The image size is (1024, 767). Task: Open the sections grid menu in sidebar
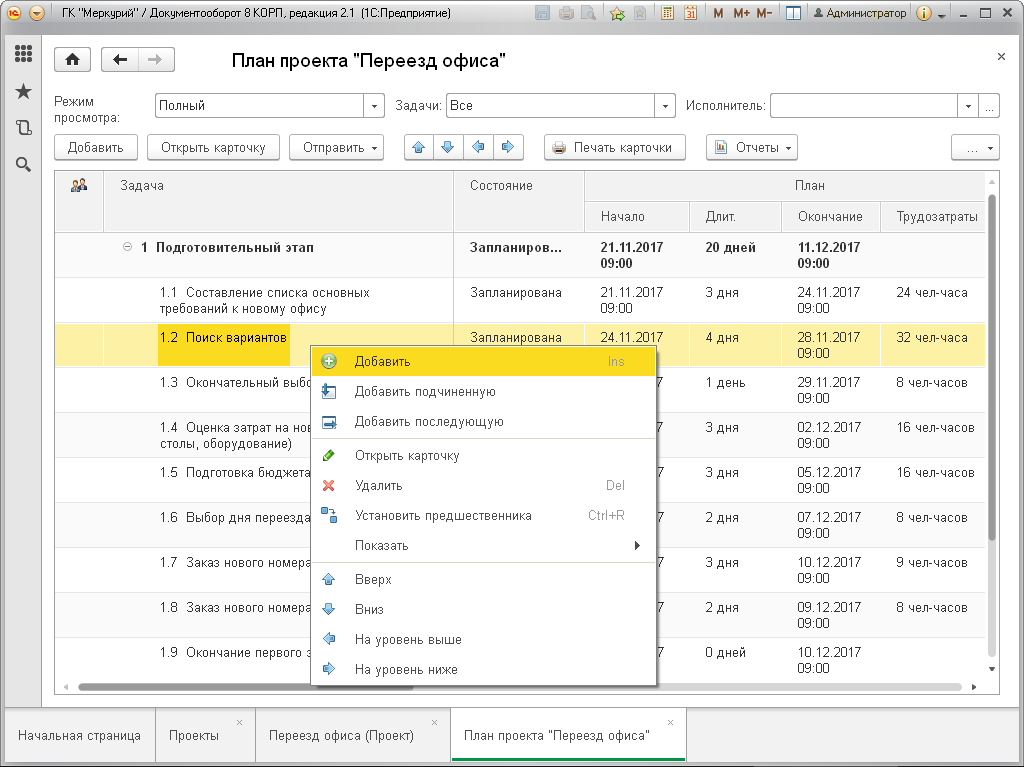tap(24, 54)
